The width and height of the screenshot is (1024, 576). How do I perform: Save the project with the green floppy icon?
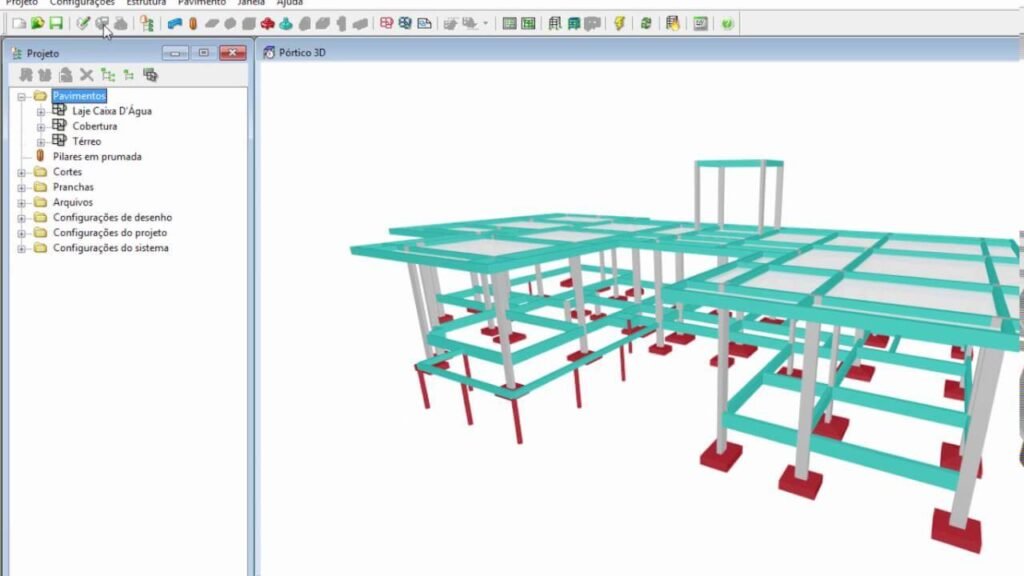[x=56, y=24]
